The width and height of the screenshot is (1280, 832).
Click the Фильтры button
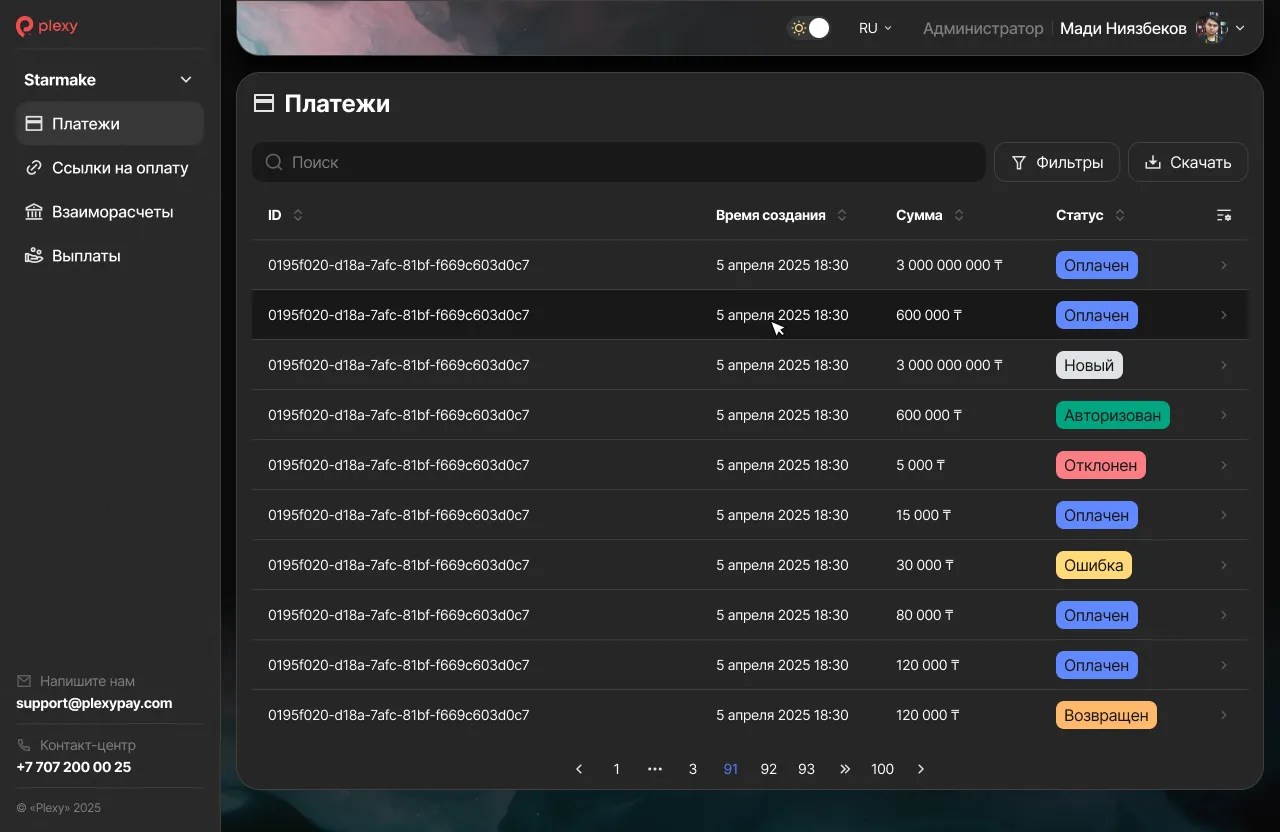click(1056, 162)
